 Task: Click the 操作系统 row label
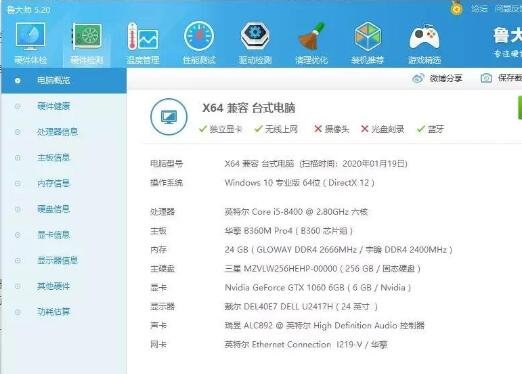pos(166,183)
